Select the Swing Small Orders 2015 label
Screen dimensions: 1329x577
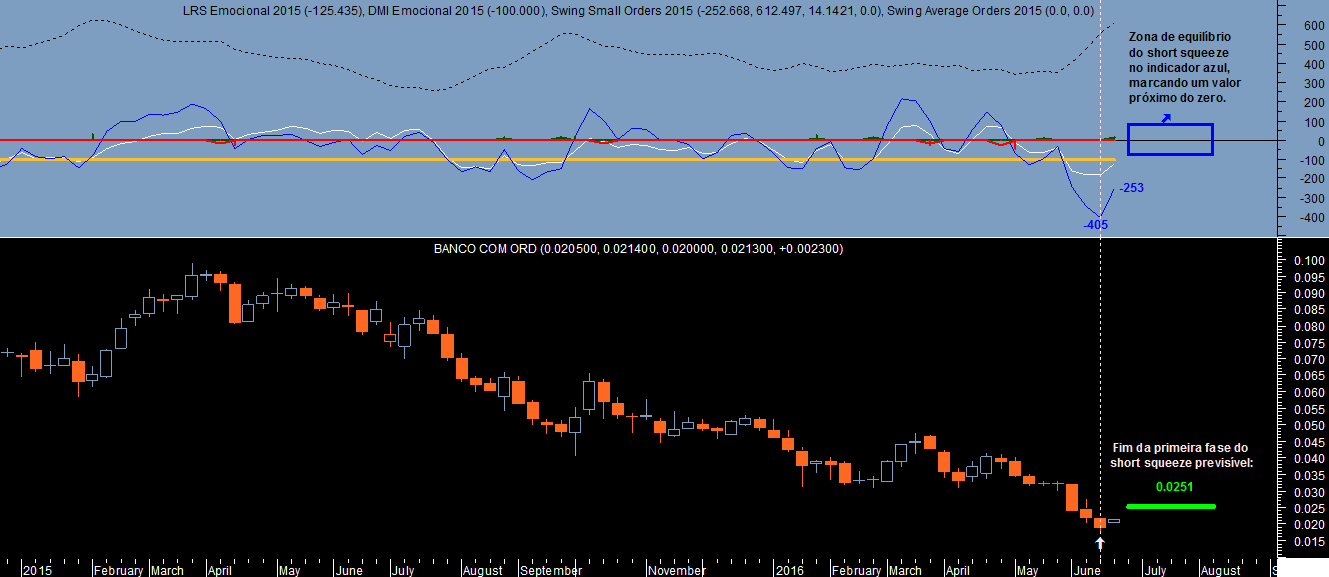point(715,10)
